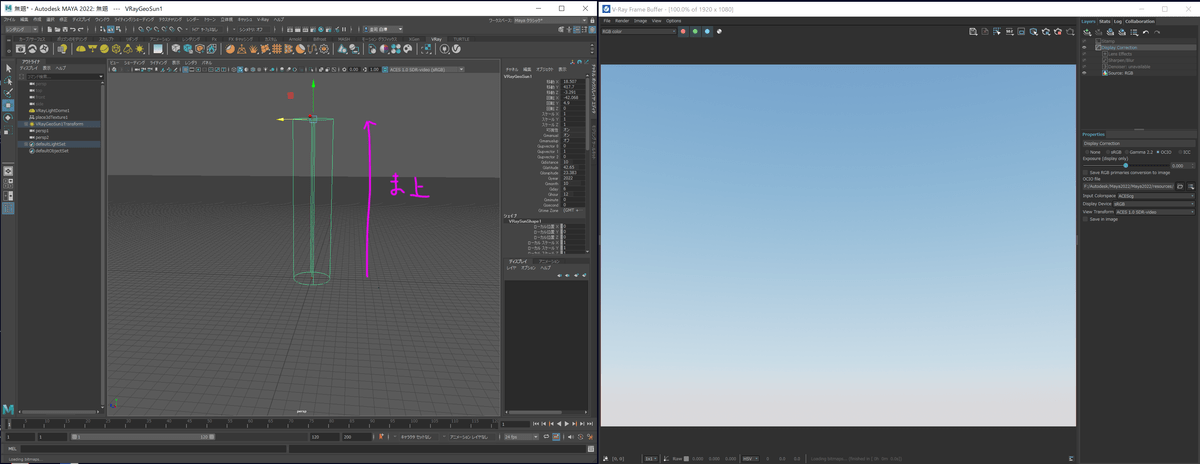Toggle blue channel in V-Ray Frame Buffer
Viewport: 1200px width, 464px height.
tap(707, 31)
